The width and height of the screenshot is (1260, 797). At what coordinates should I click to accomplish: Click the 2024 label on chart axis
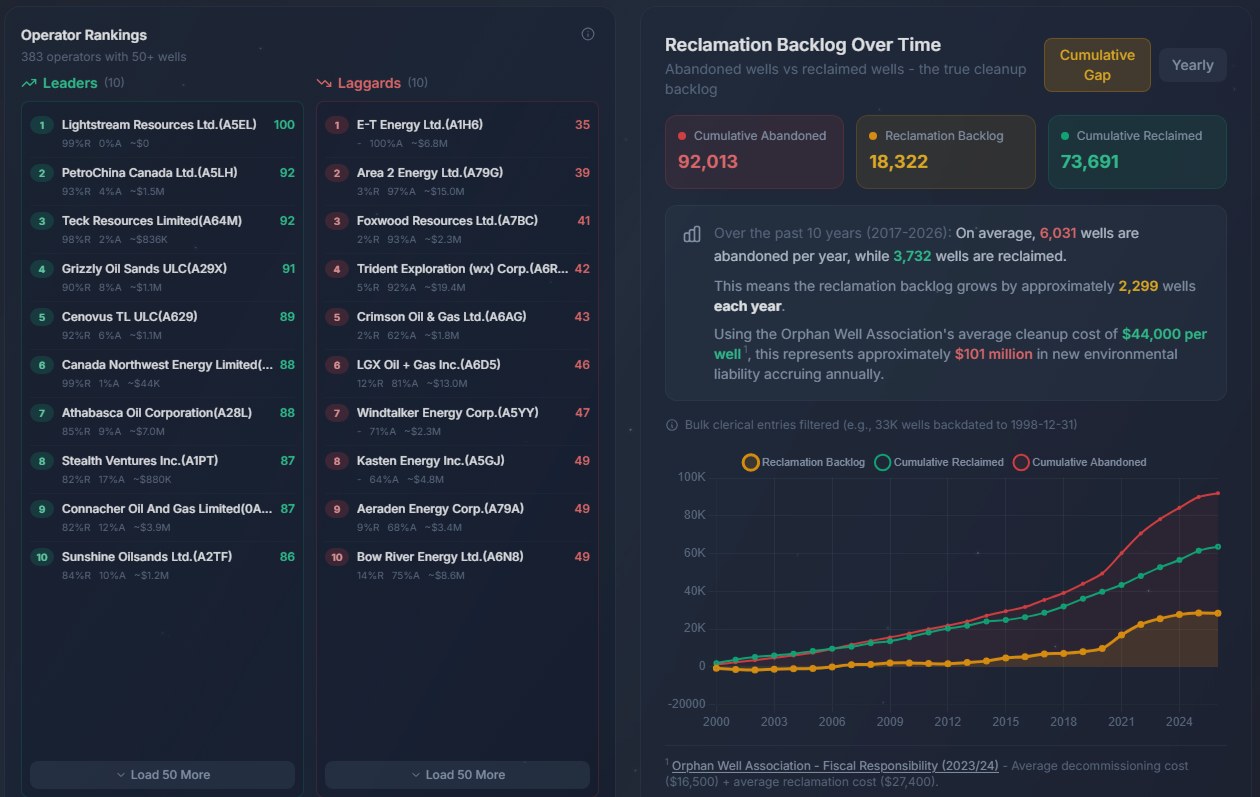pyautogui.click(x=1179, y=721)
